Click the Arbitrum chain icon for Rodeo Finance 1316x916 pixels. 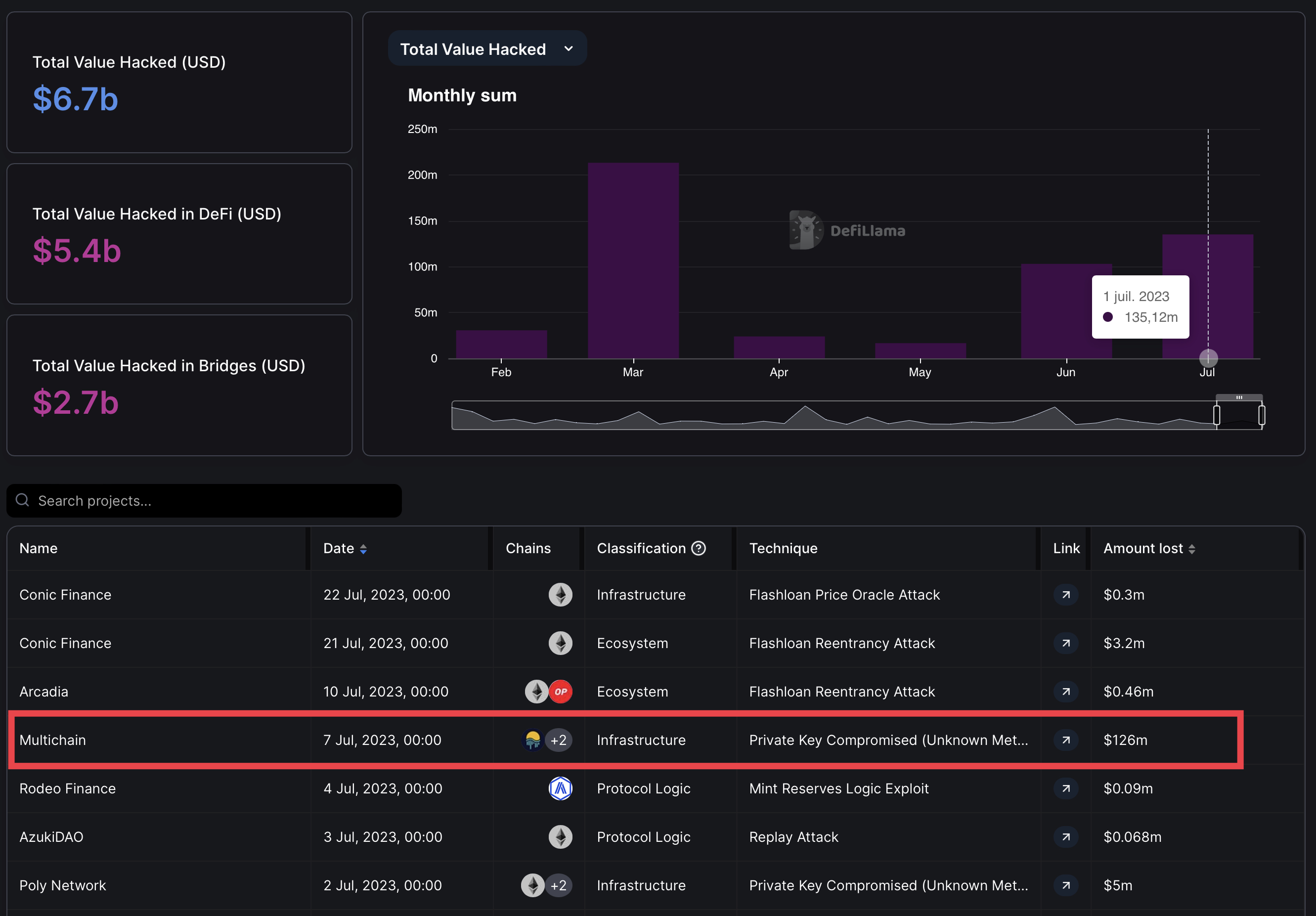pos(561,789)
